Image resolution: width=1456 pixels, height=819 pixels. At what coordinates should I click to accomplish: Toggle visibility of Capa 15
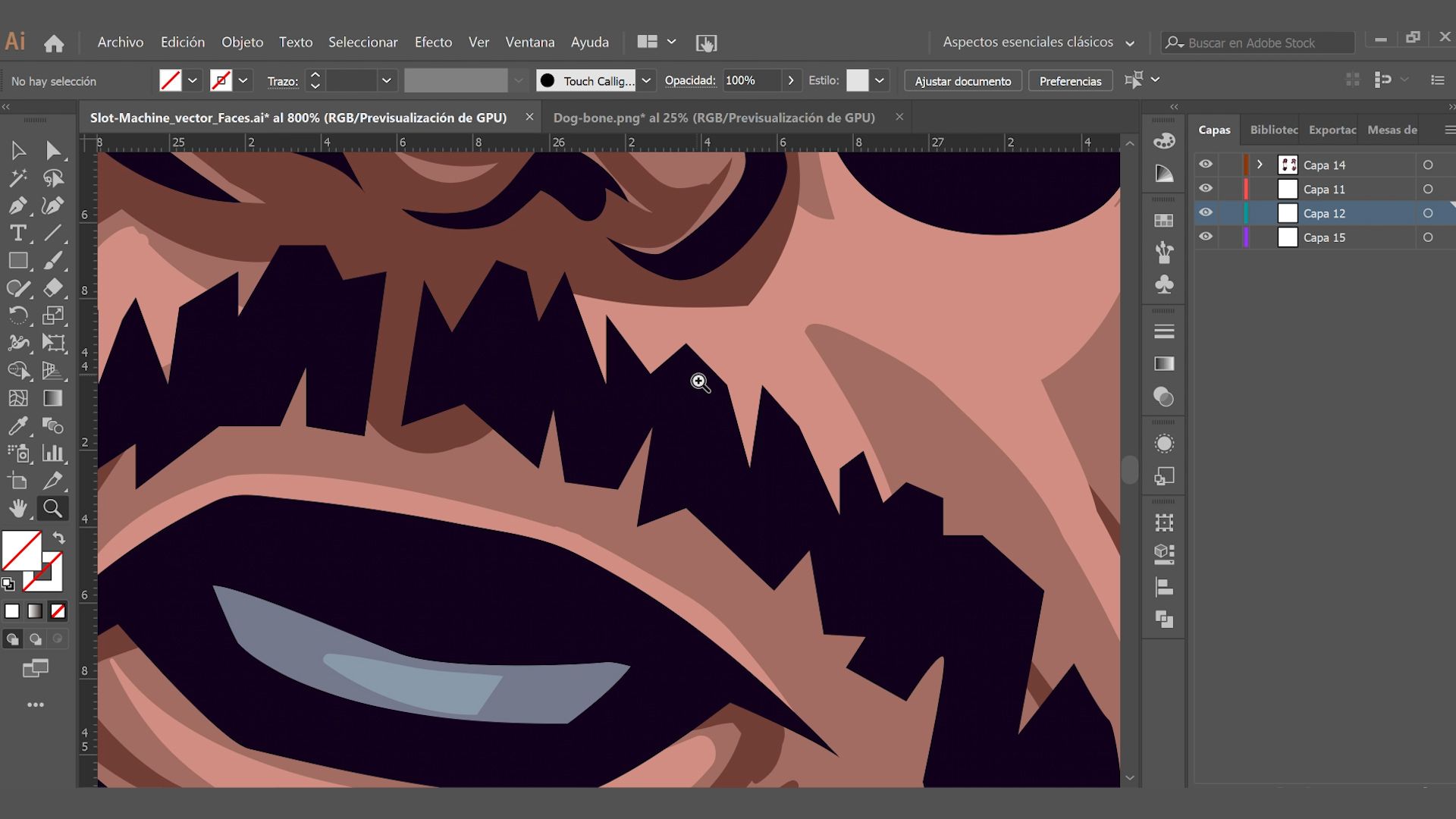click(1206, 237)
